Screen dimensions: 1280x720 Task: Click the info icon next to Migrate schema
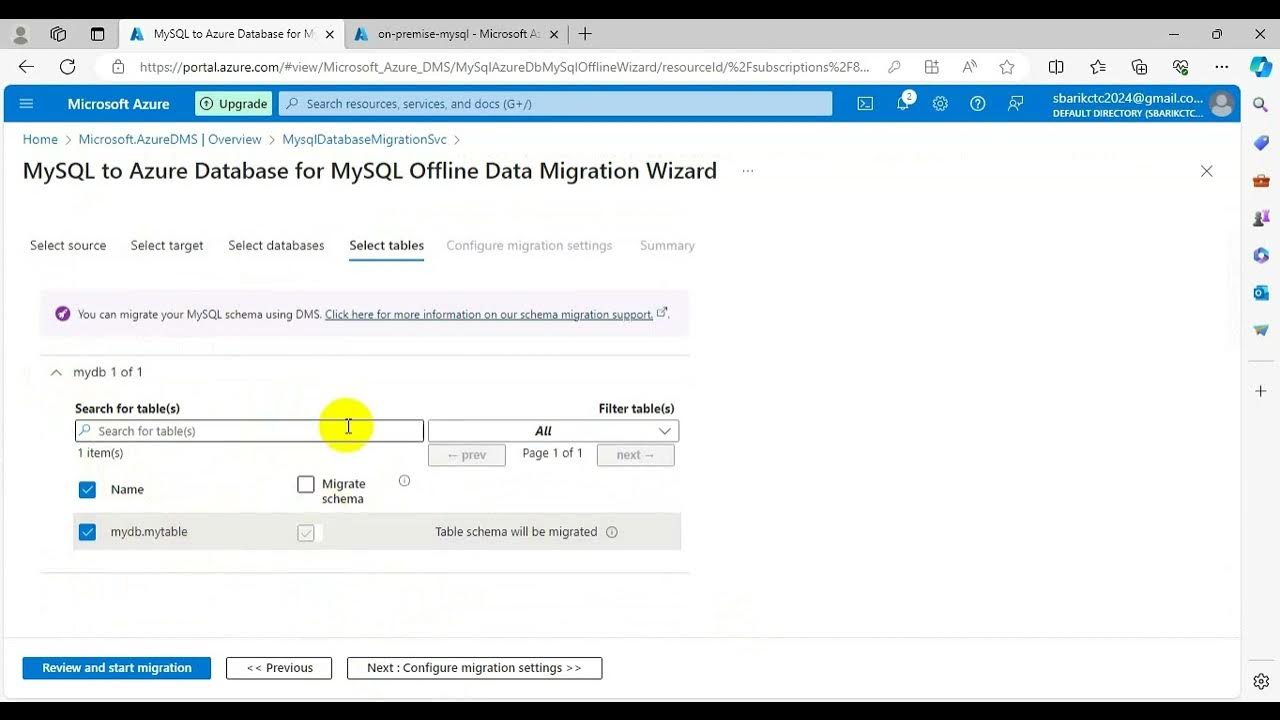(x=404, y=481)
